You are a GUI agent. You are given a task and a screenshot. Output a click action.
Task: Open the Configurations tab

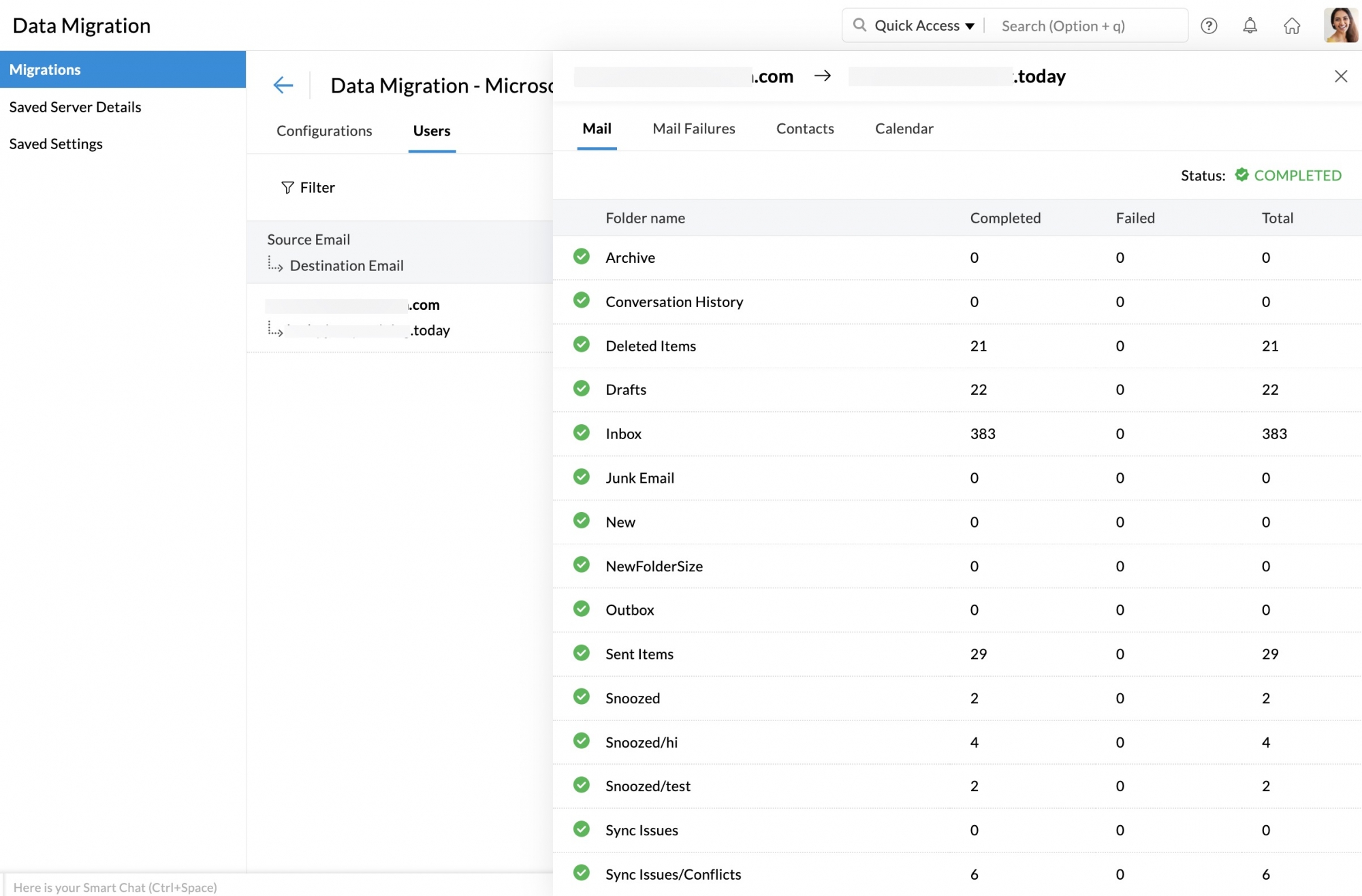point(324,131)
